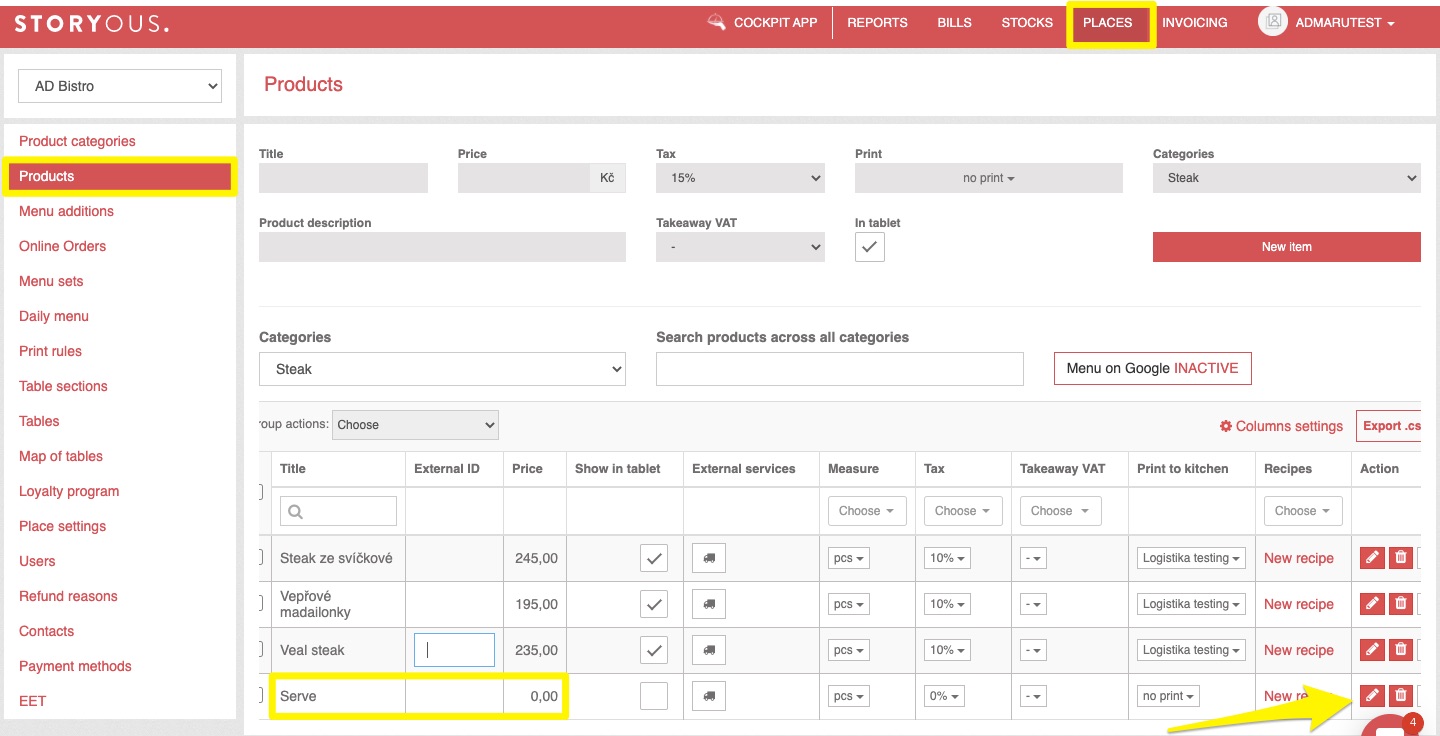Change measure pcs for Veal steak

pyautogui.click(x=848, y=650)
